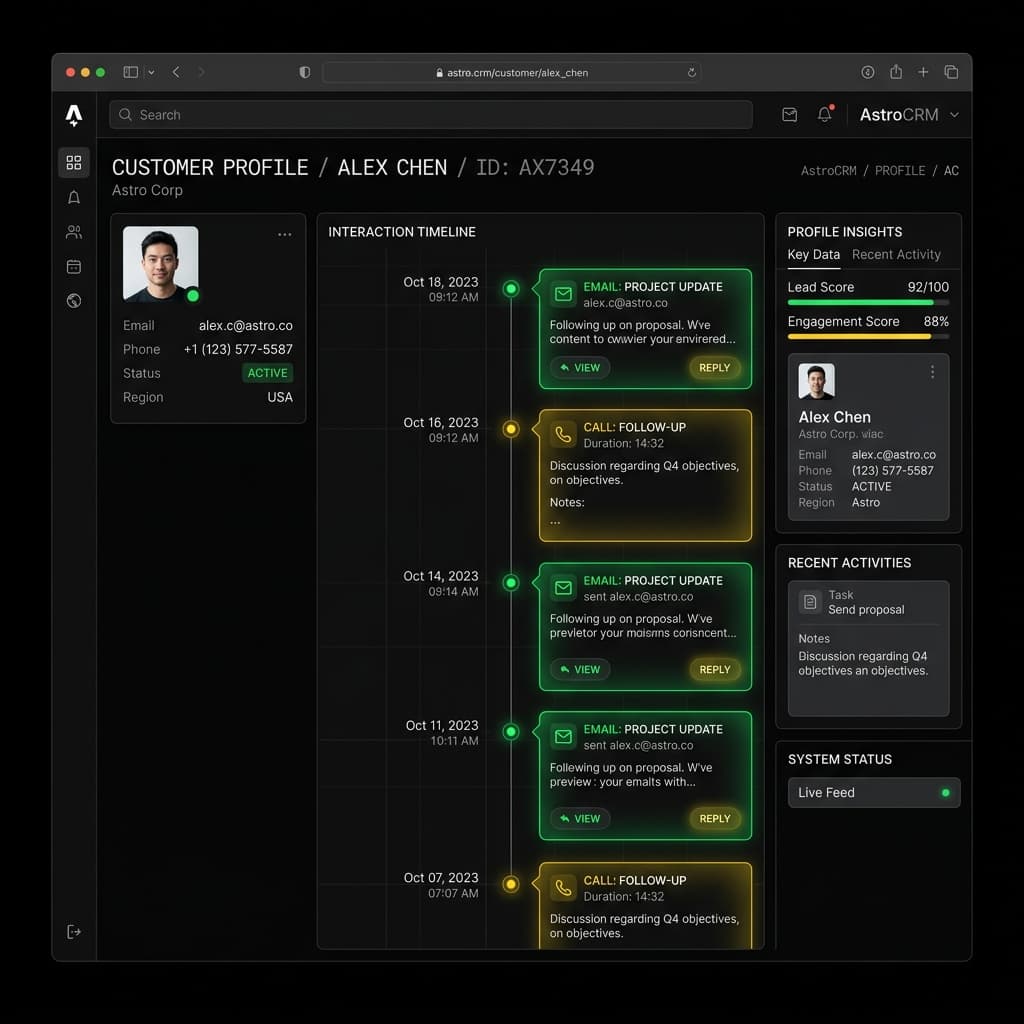The width and height of the screenshot is (1024, 1024).
Task: Click the logout icon at sidebar bottom
Action: [74, 932]
